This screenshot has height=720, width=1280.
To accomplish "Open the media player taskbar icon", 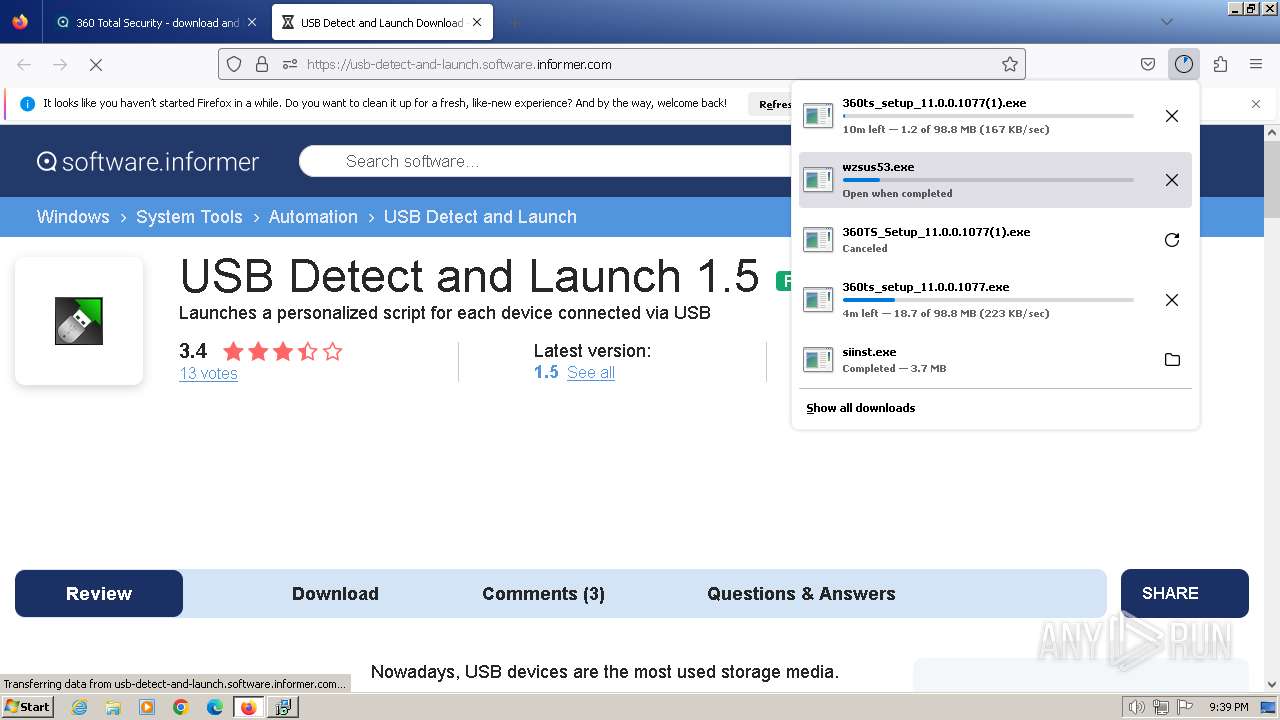I will pyautogui.click(x=147, y=707).
